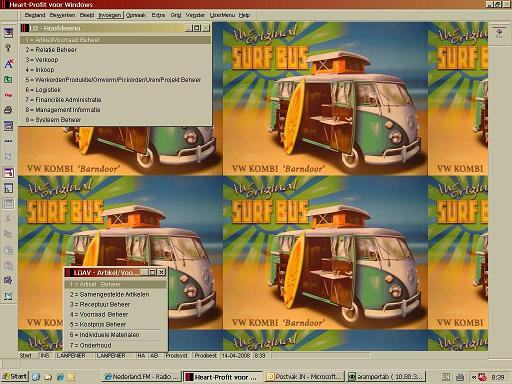Open the Invoegen menu

click(110, 15)
